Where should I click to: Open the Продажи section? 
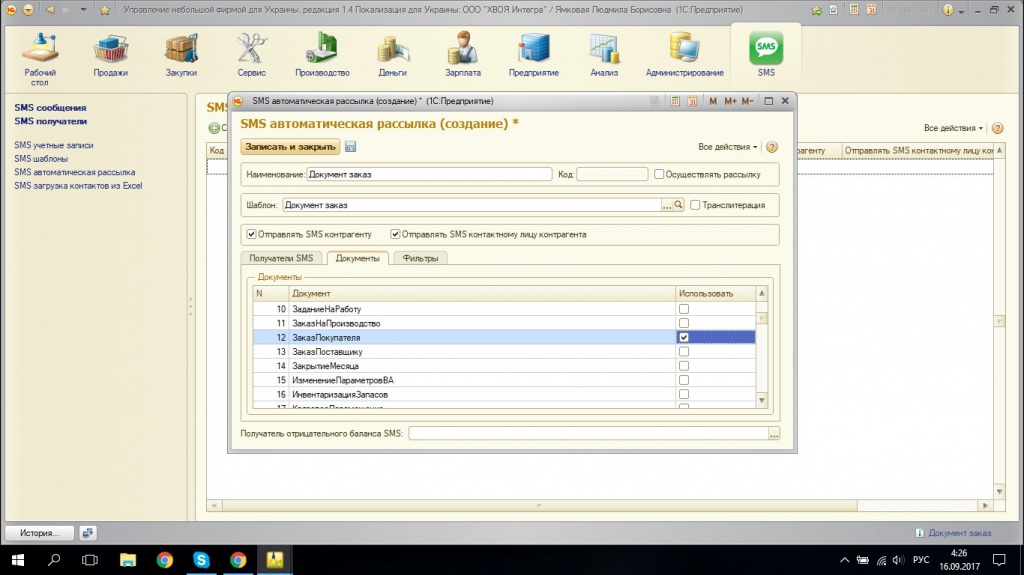click(110, 56)
